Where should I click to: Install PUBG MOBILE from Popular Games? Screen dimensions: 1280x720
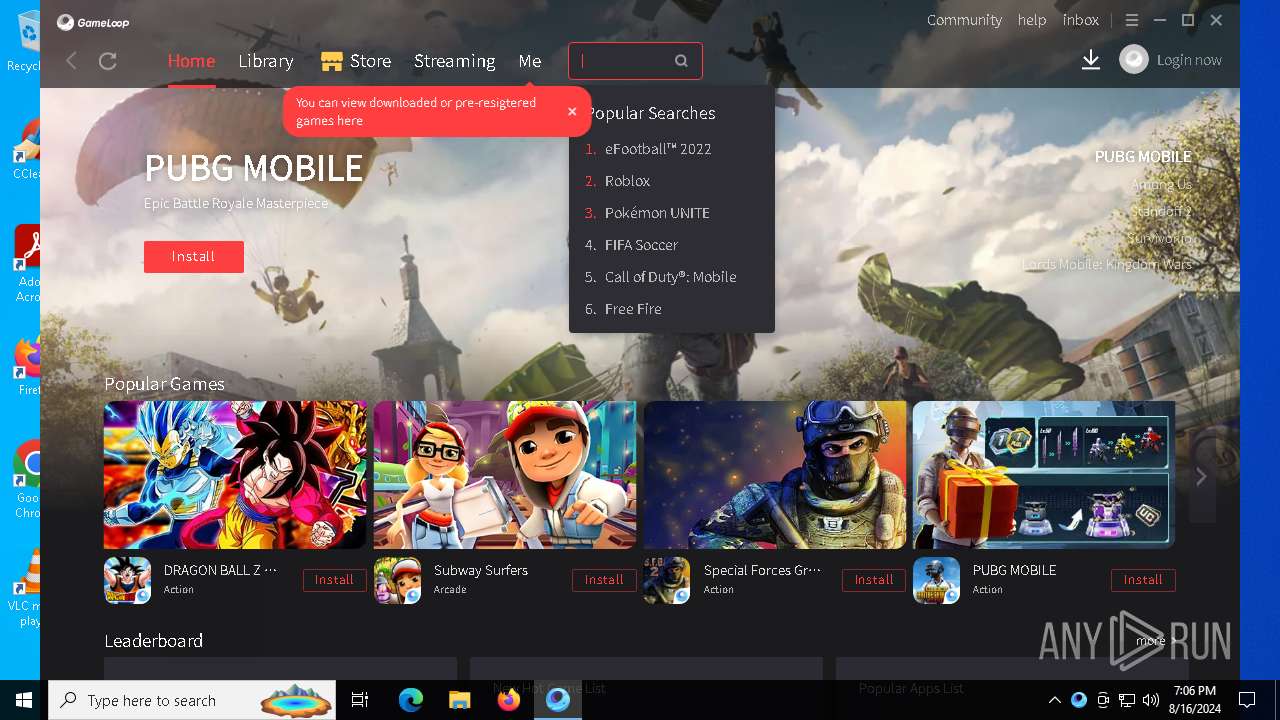(1143, 580)
